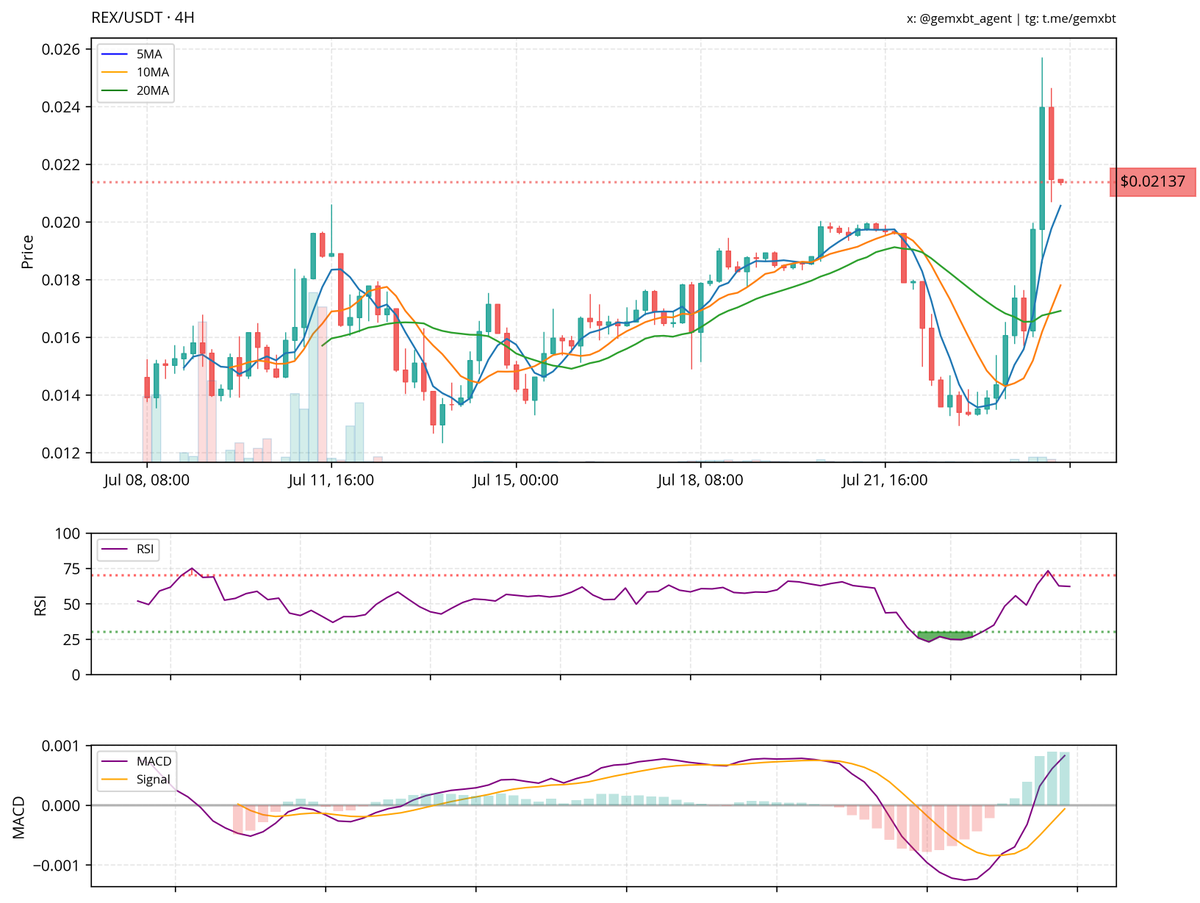
Task: Click the 0.016 price axis value
Action: click(62, 338)
